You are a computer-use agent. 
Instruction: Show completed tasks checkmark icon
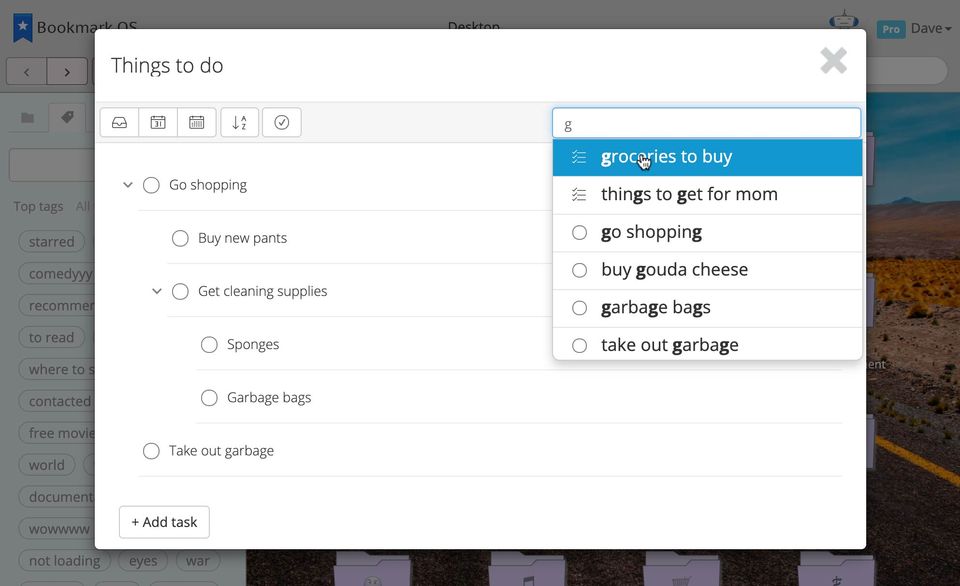click(x=282, y=122)
